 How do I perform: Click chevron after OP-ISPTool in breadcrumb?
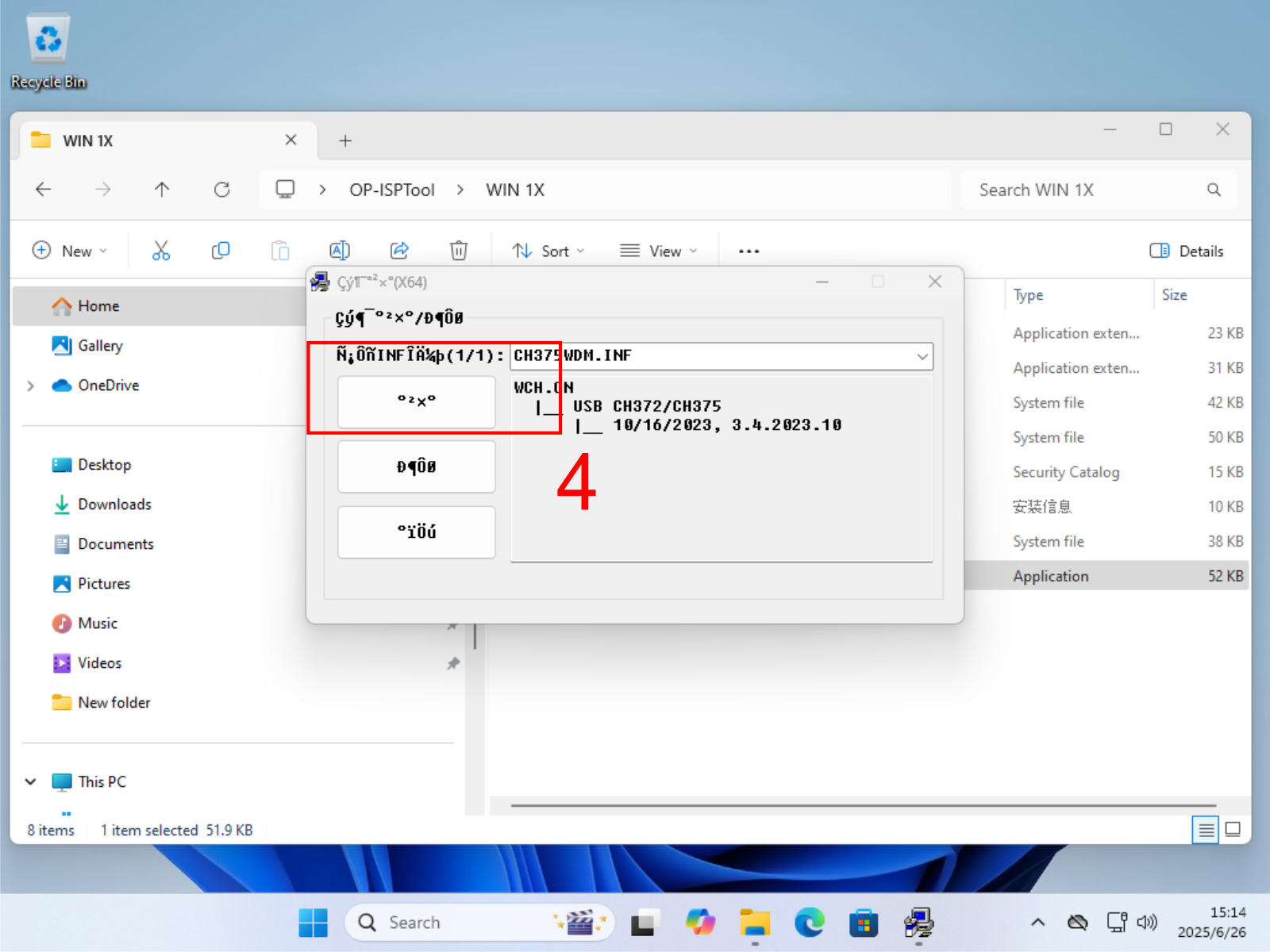point(460,190)
